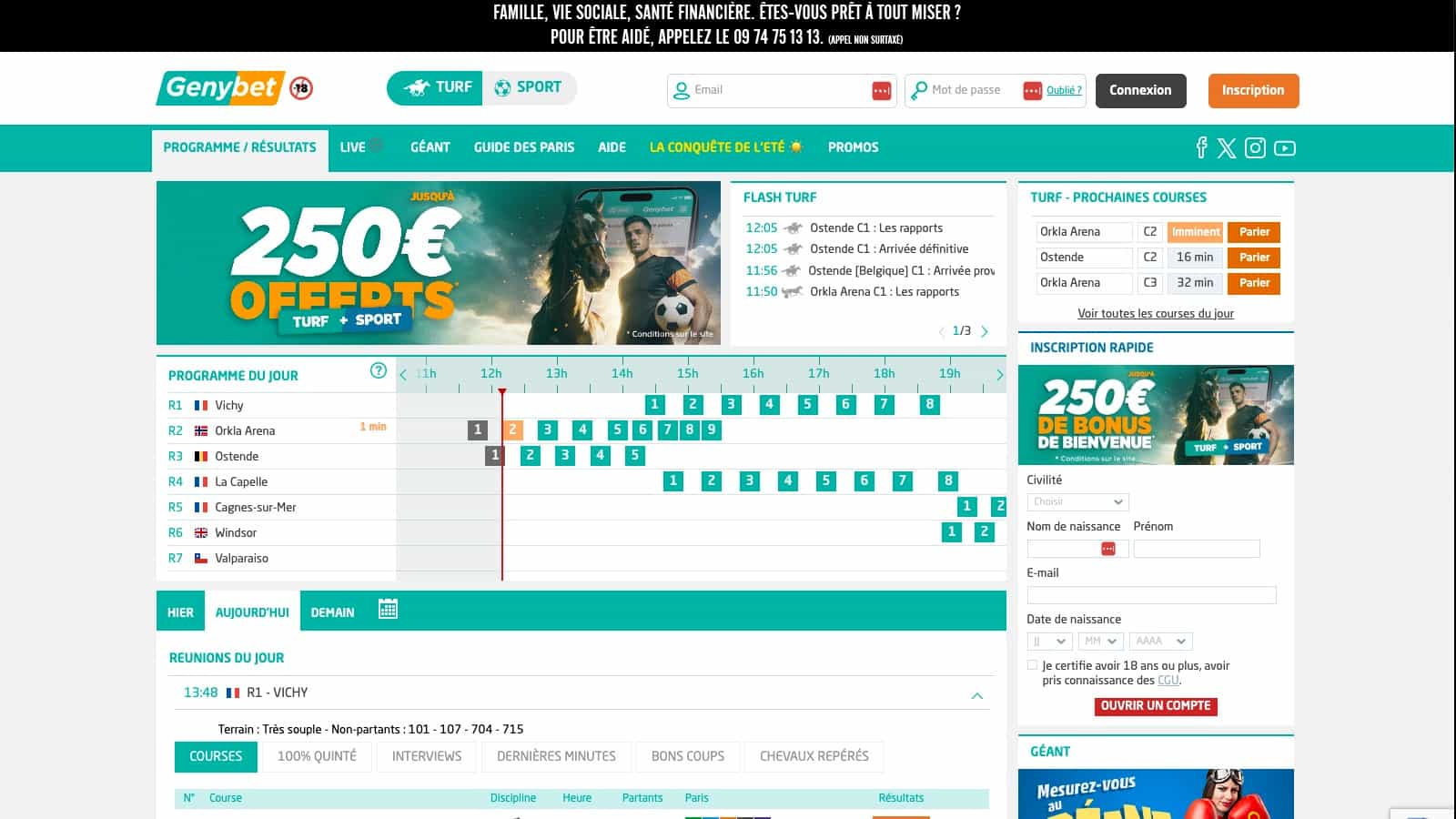Open Programme / Résultats menu
This screenshot has width=1456, height=819.
[x=240, y=147]
